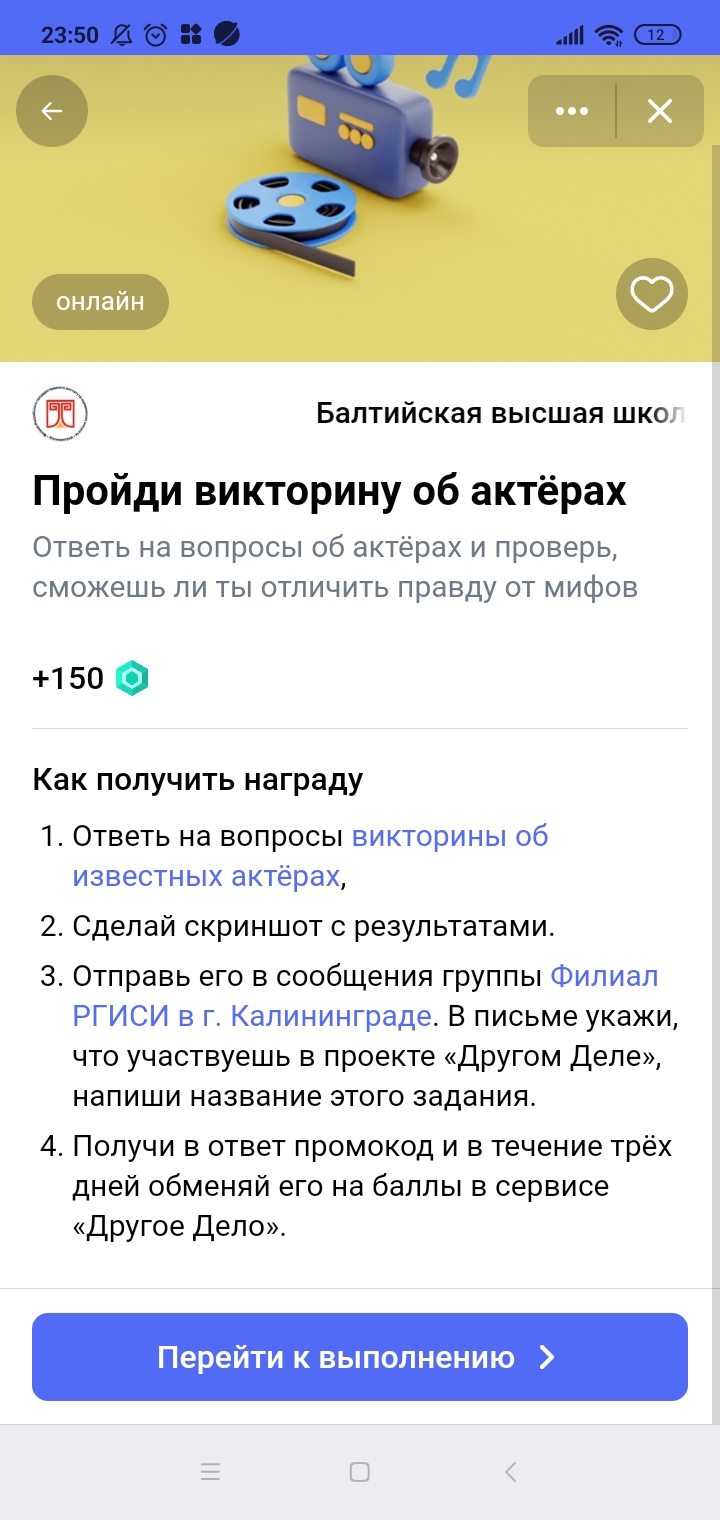Tap the Android home square button

tap(360, 1472)
